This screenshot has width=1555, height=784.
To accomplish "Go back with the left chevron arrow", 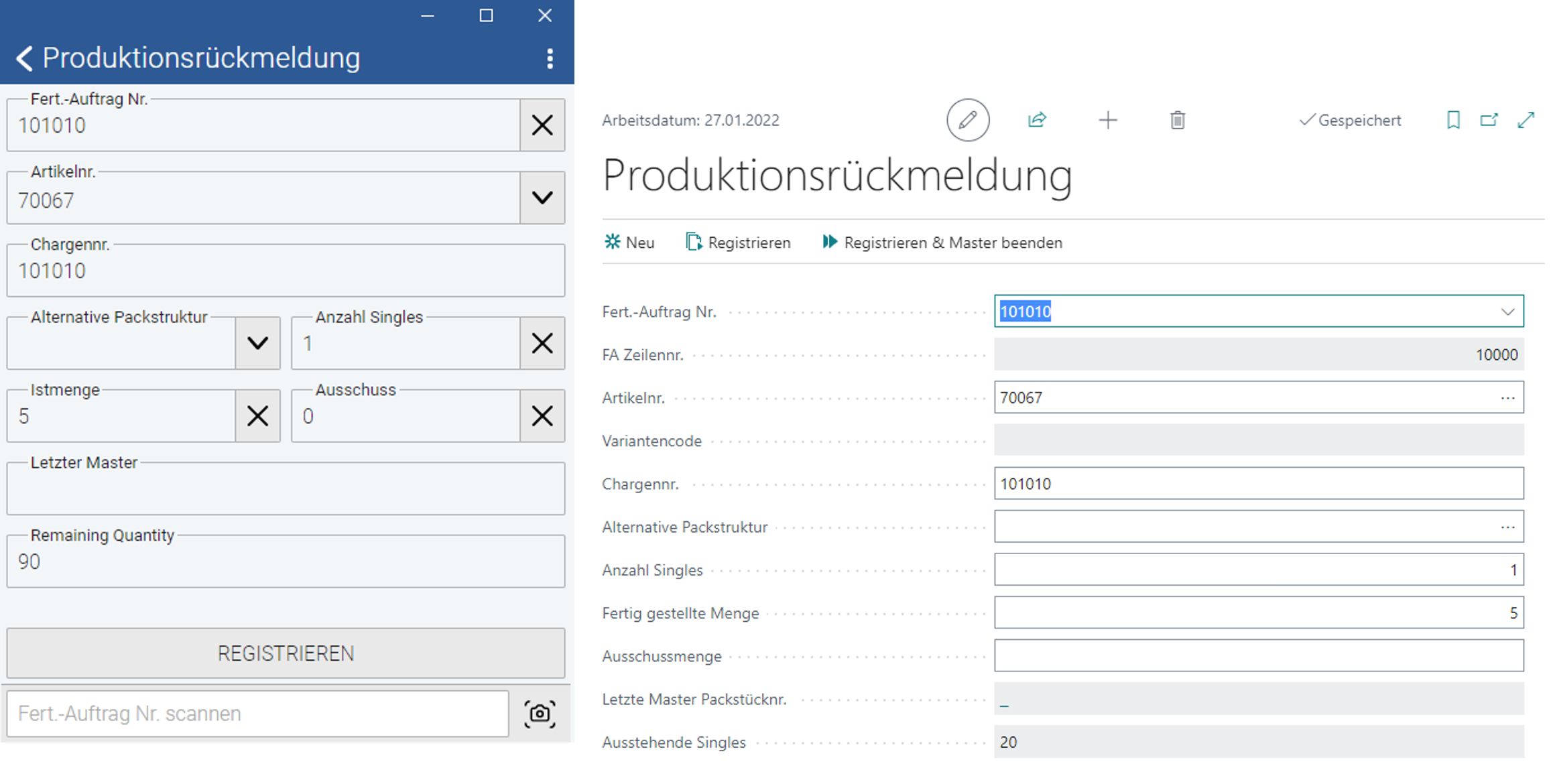I will click(x=24, y=58).
